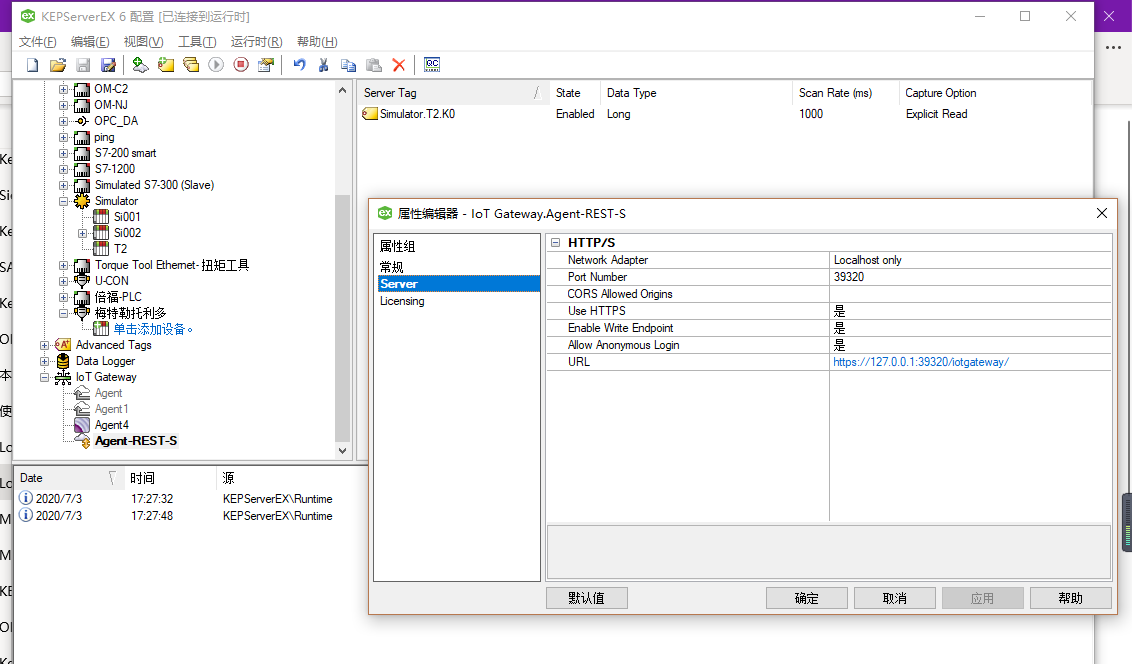Click the 确定 OK button

click(x=806, y=598)
